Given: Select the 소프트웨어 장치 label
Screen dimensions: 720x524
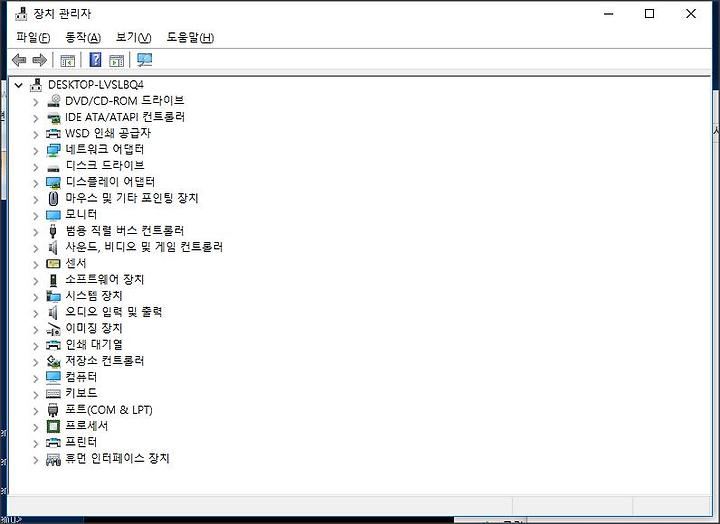Looking at the screenshot, I should coord(105,279).
